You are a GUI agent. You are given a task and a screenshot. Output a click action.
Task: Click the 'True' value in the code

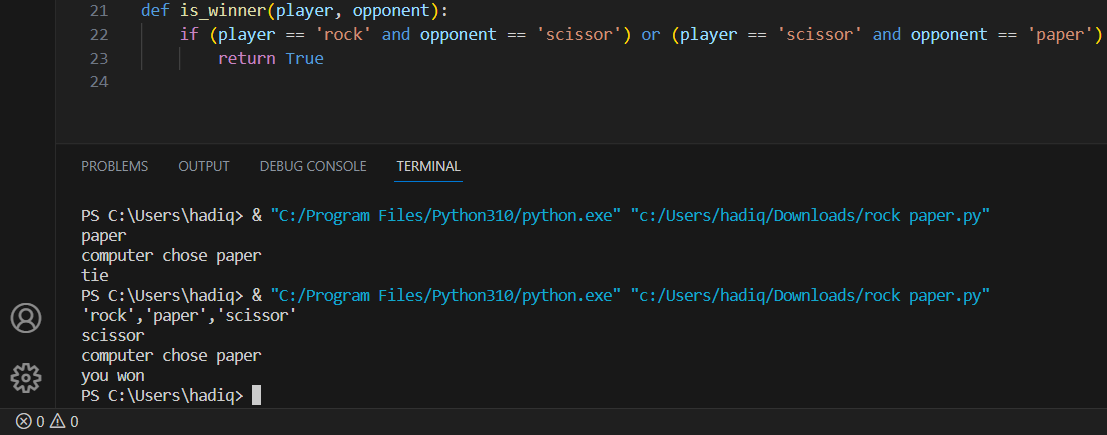click(304, 58)
